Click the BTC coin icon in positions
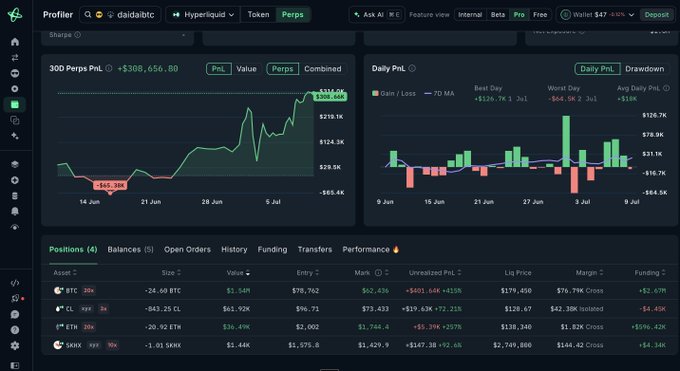Image resolution: width=680 pixels, height=371 pixels. click(59, 290)
